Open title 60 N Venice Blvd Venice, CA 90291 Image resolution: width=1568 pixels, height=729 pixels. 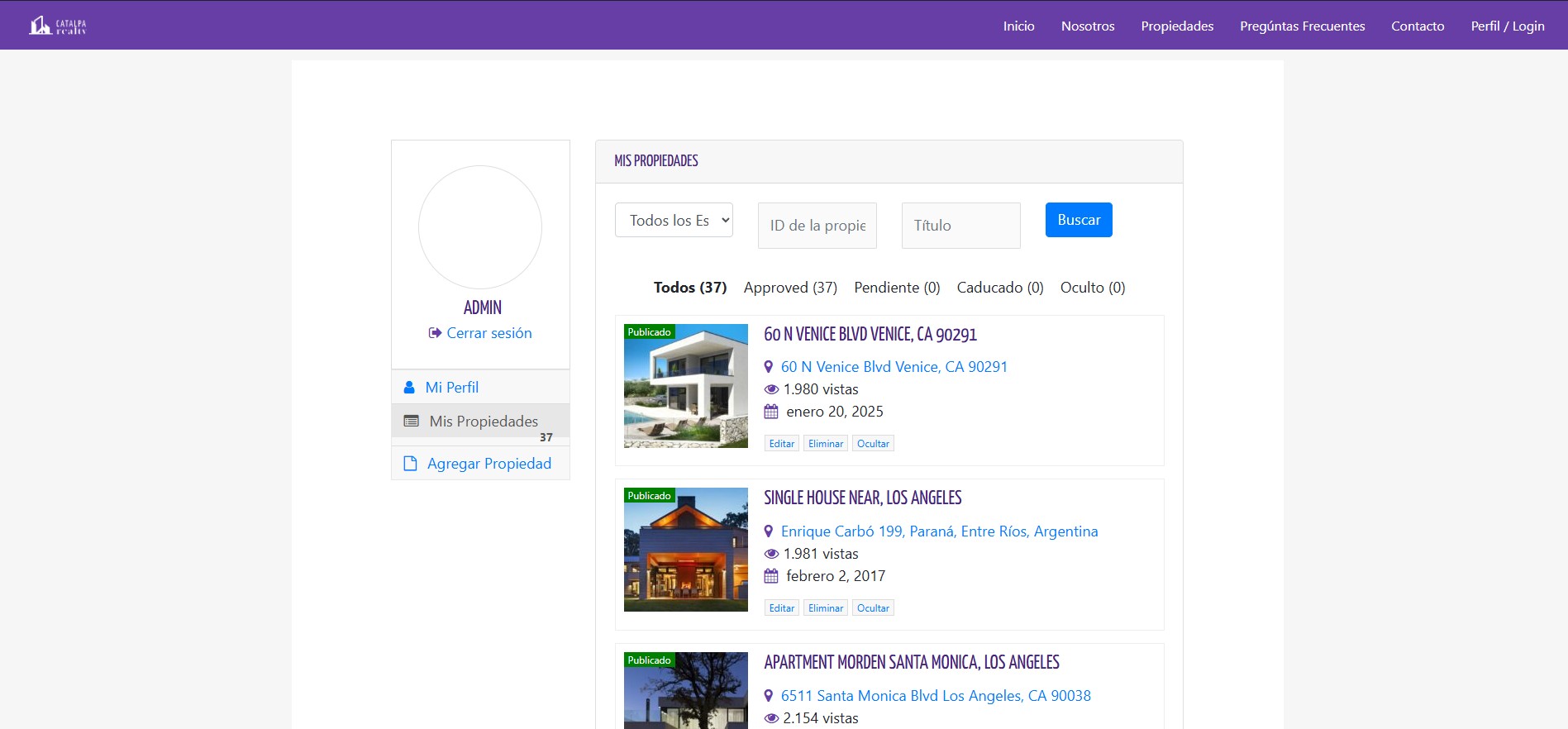tap(870, 335)
